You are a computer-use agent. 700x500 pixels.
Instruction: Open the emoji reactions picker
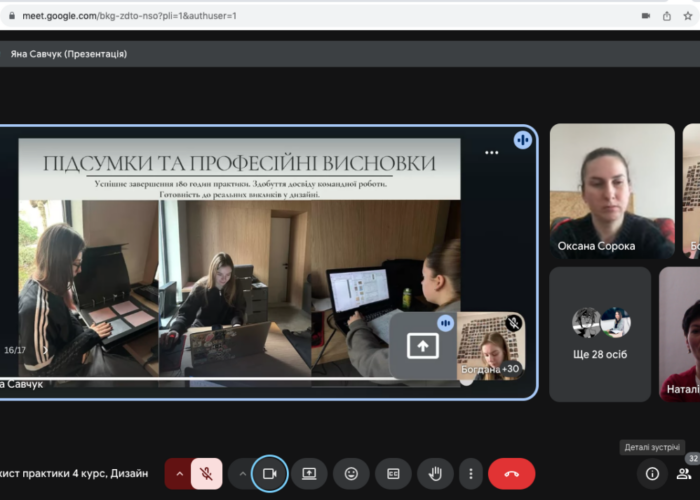(351, 473)
